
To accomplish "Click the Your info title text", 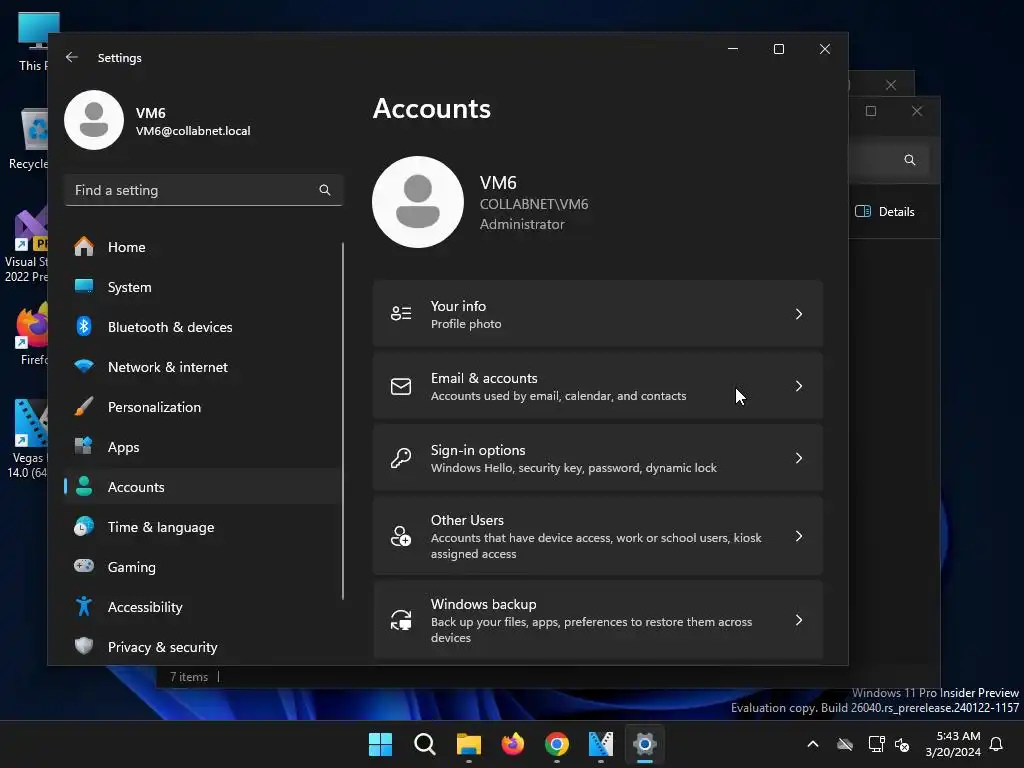I will pos(458,306).
